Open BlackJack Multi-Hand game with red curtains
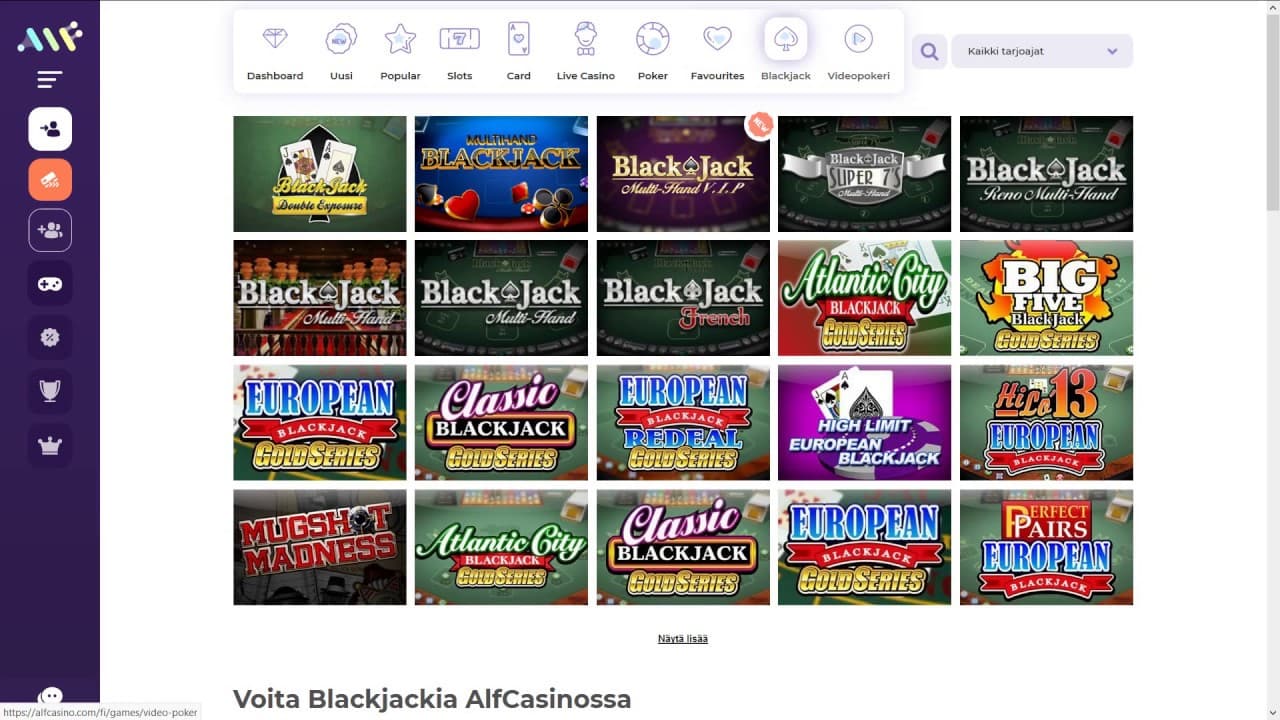Screen dimensions: 1280x720 tap(320, 298)
